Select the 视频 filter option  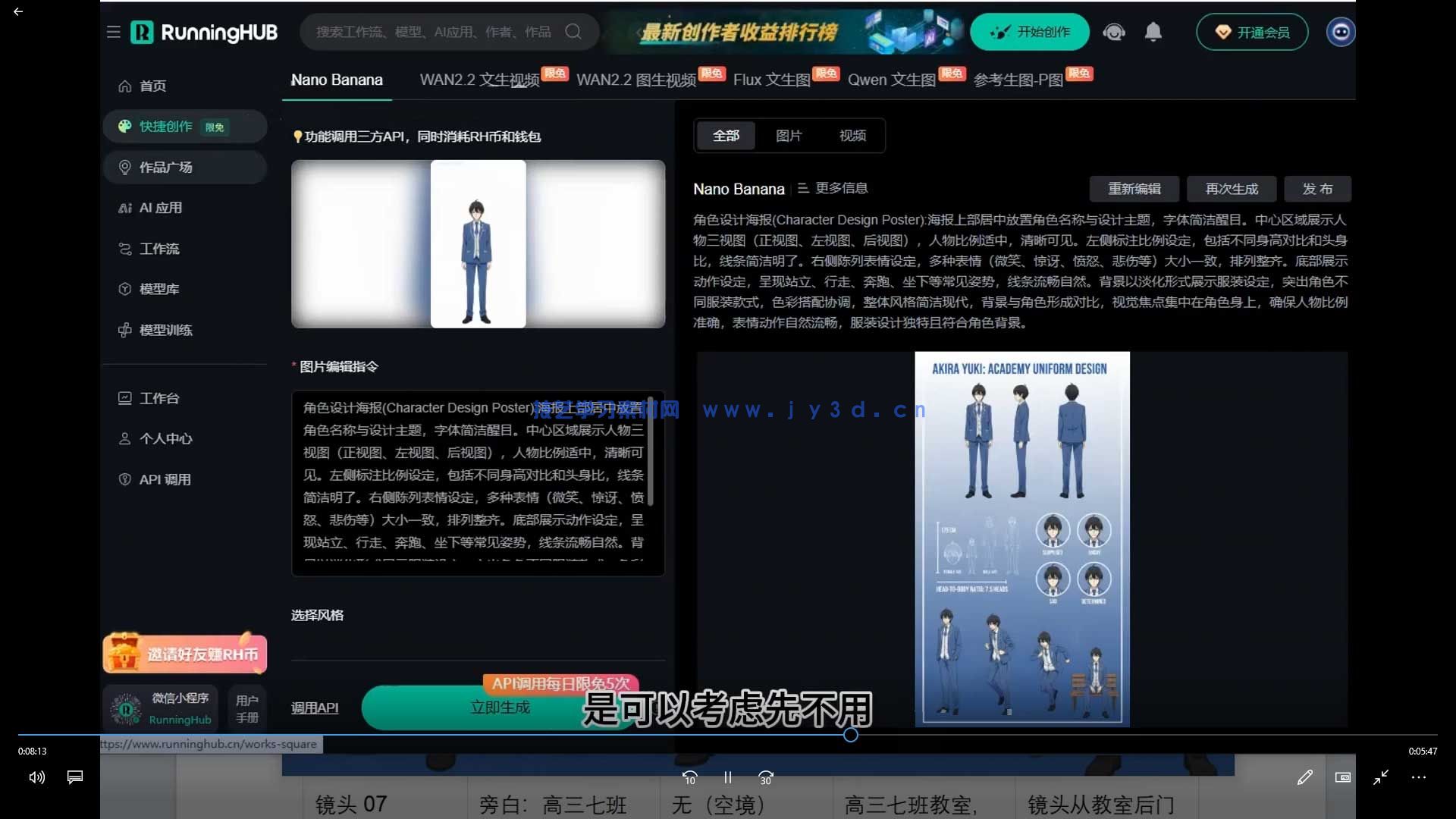(852, 135)
